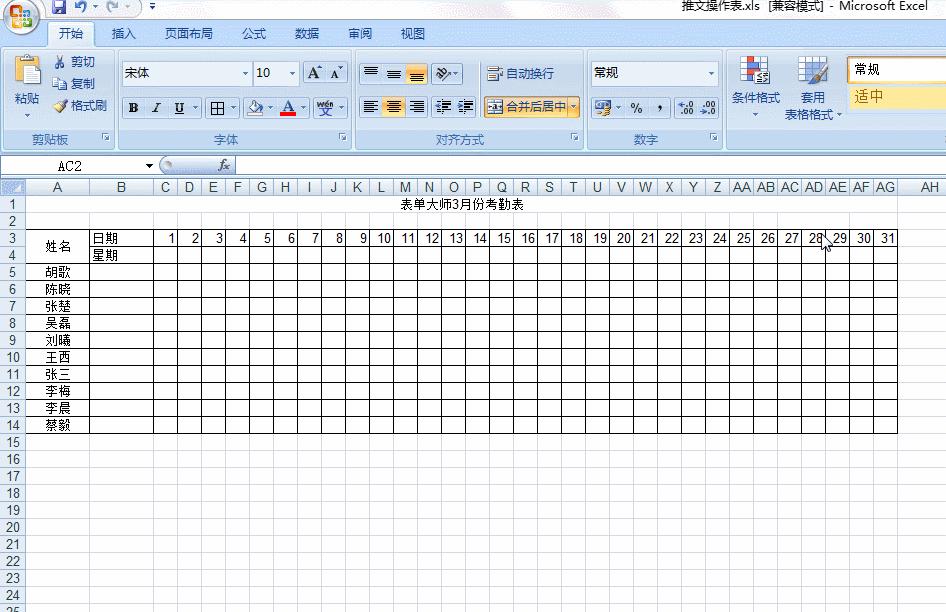
Task: Open the 常规 number format dropdown
Action: click(x=713, y=73)
